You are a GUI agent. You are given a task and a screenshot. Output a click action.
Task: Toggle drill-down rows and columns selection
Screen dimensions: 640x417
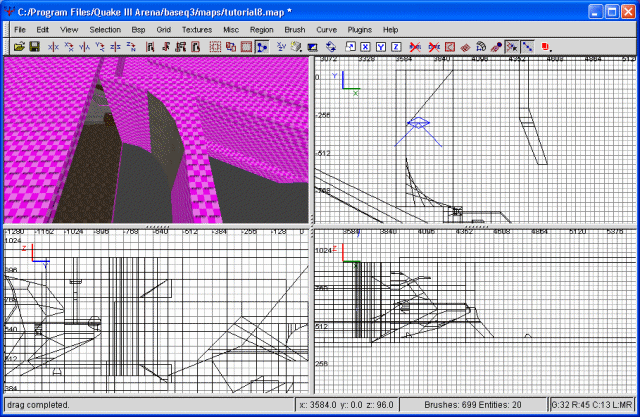tap(527, 47)
